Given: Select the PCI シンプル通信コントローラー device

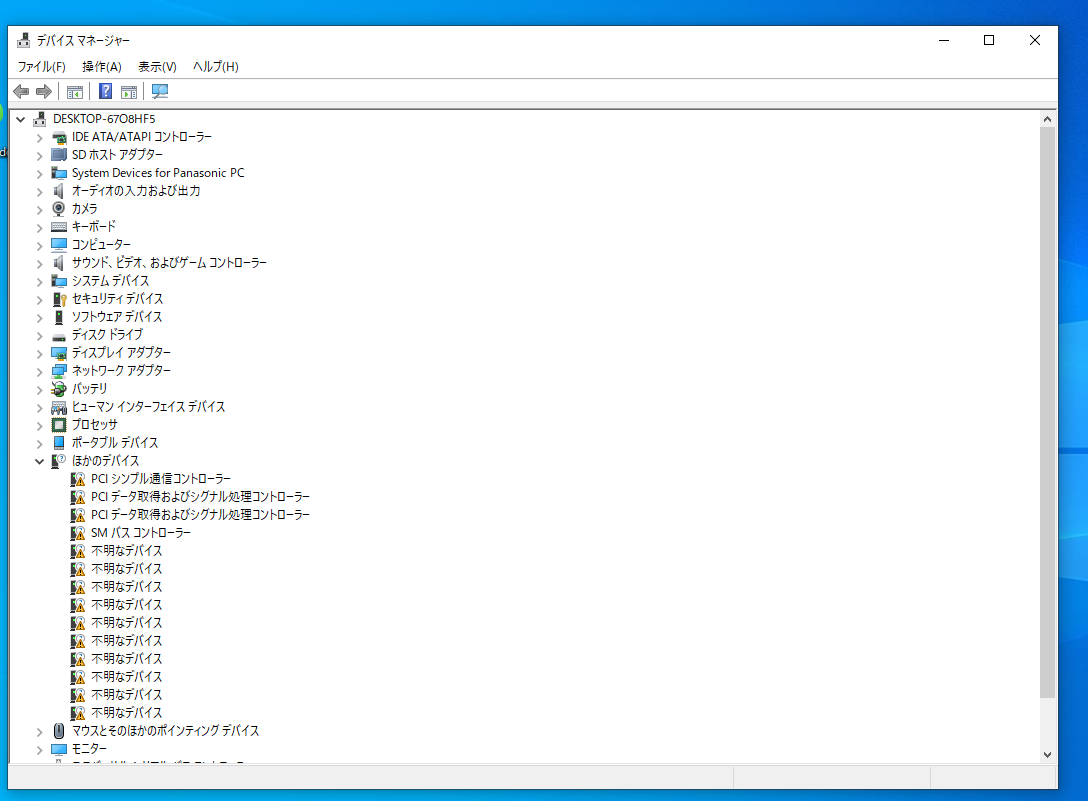Looking at the screenshot, I should [x=160, y=479].
